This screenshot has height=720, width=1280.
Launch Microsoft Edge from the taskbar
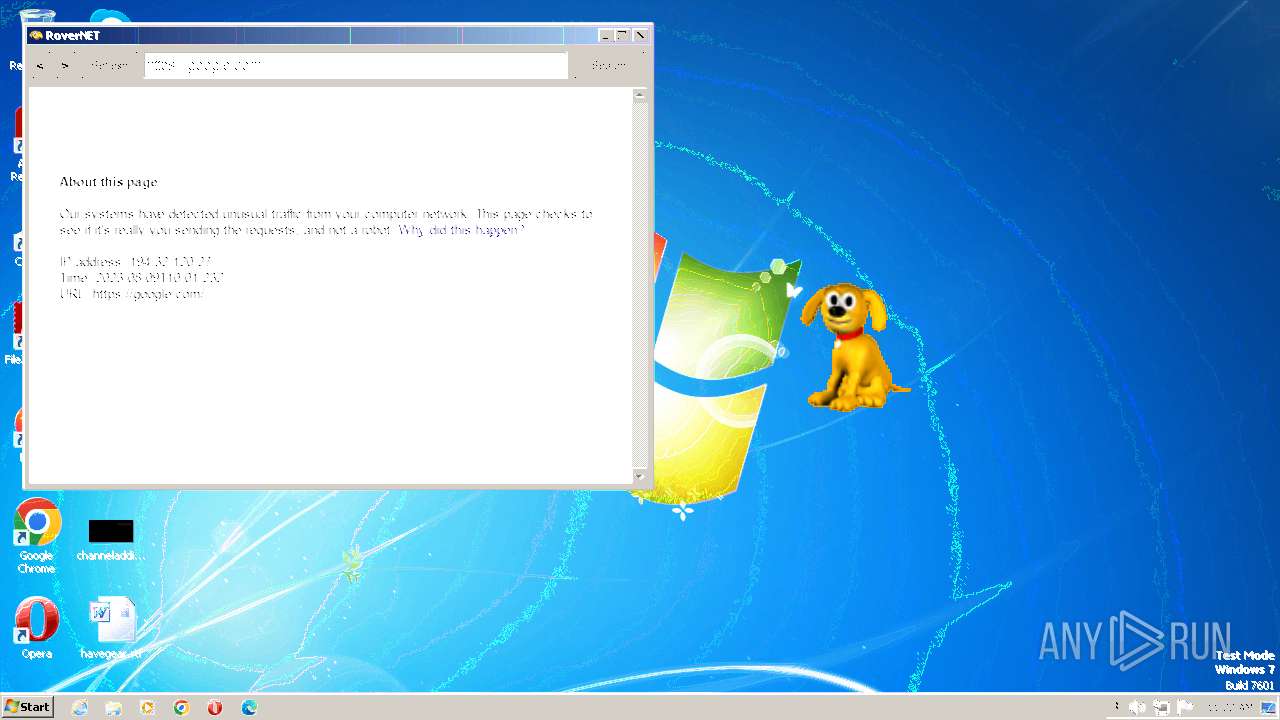click(249, 707)
